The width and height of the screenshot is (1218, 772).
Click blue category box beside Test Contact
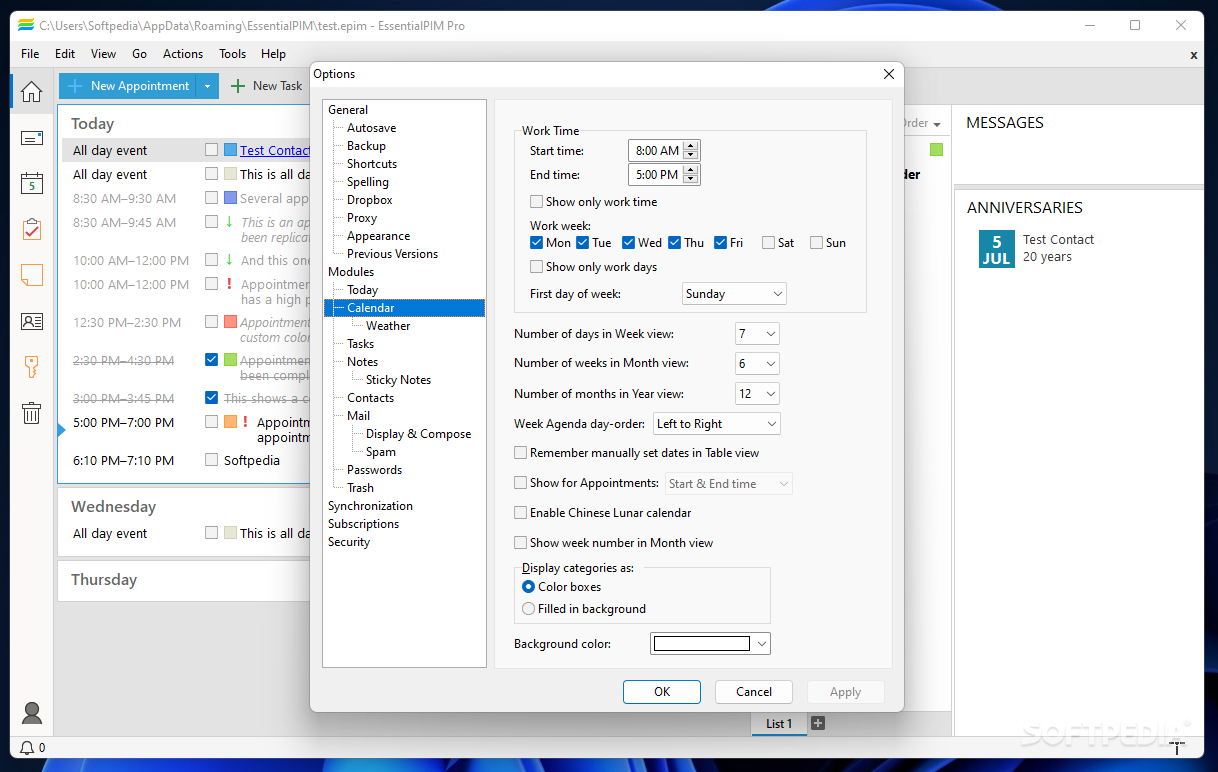(230, 150)
